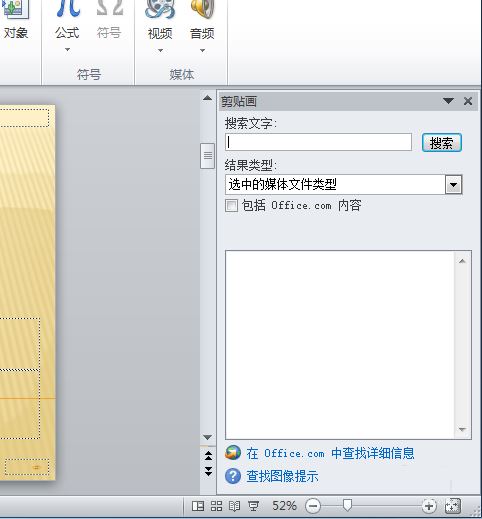482x519 pixels.
Task: Open the 查找图像提示 link
Action: [282, 476]
